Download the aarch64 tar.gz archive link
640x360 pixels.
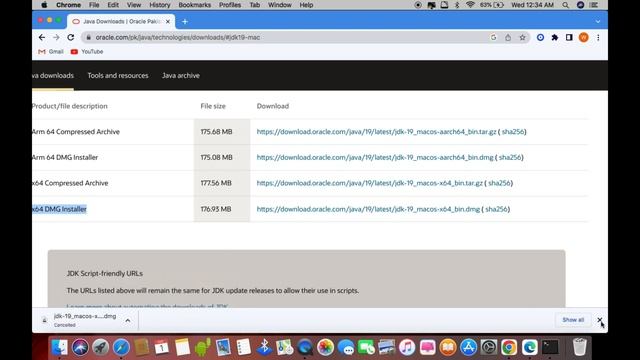376,132
